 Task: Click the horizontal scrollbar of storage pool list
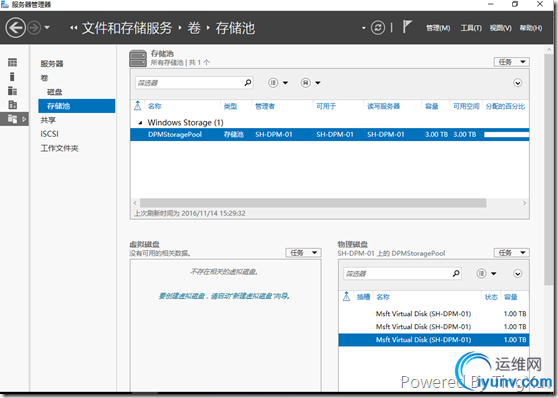313,203
